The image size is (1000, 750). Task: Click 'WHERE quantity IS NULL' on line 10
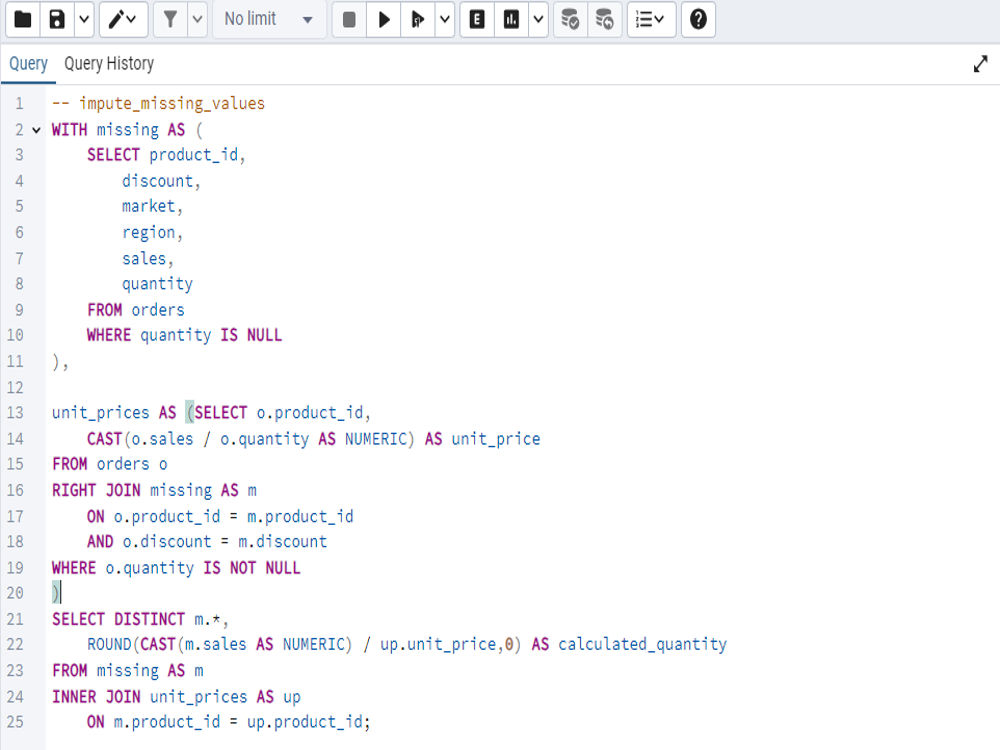tap(184, 335)
